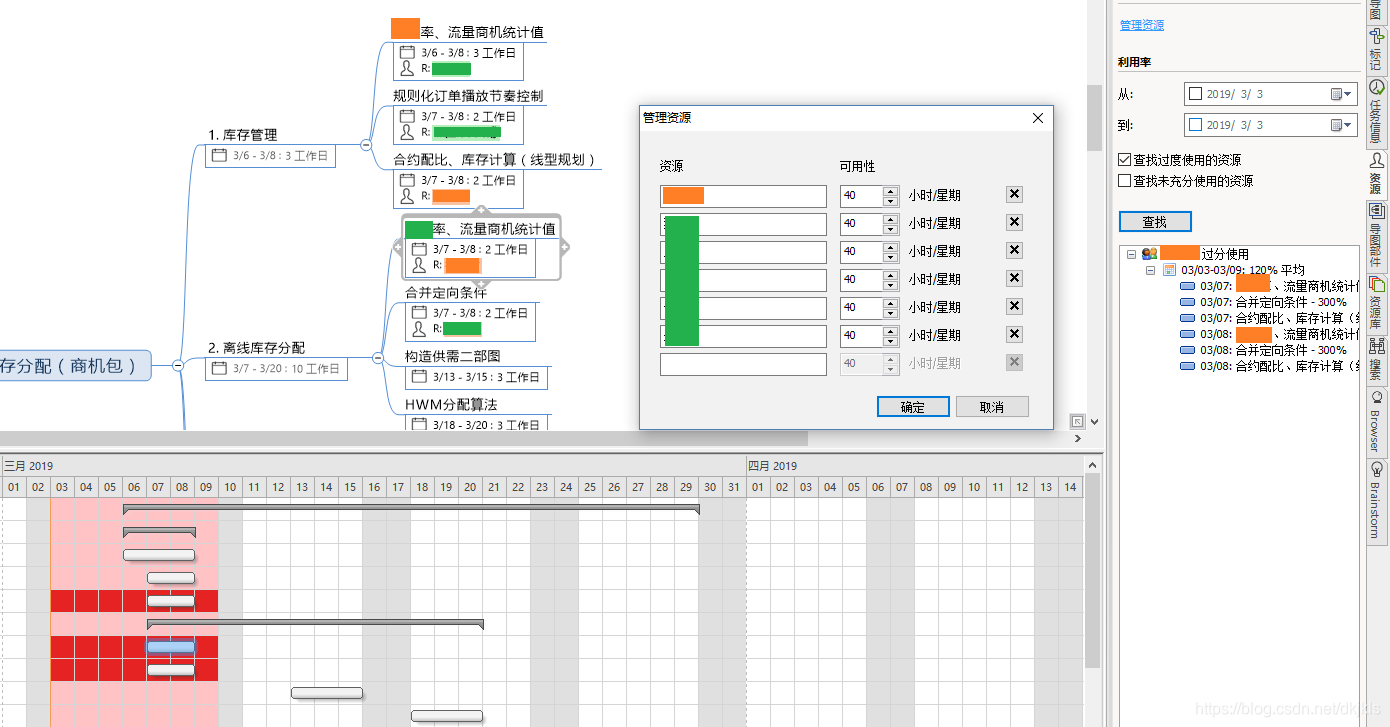Select the topic HWM分配算法
The width and height of the screenshot is (1390, 727).
(451, 404)
